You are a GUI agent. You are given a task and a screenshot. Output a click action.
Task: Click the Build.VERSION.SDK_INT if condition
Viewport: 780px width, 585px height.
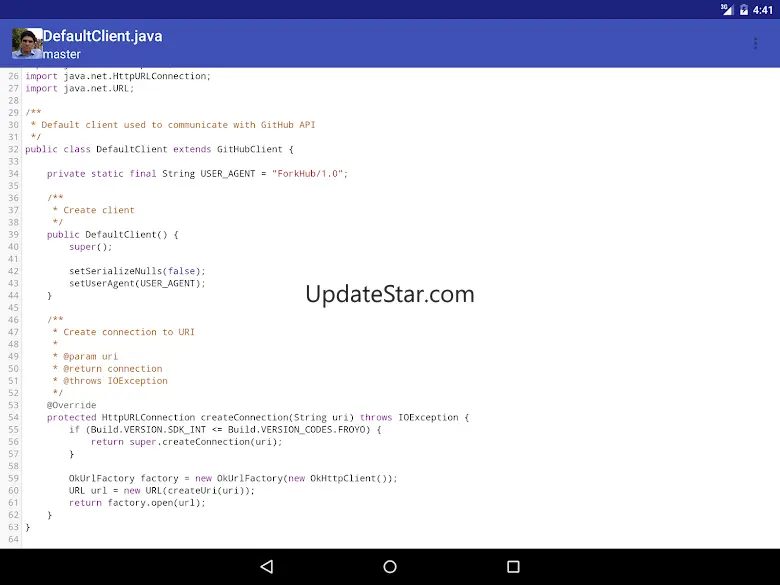(x=225, y=429)
